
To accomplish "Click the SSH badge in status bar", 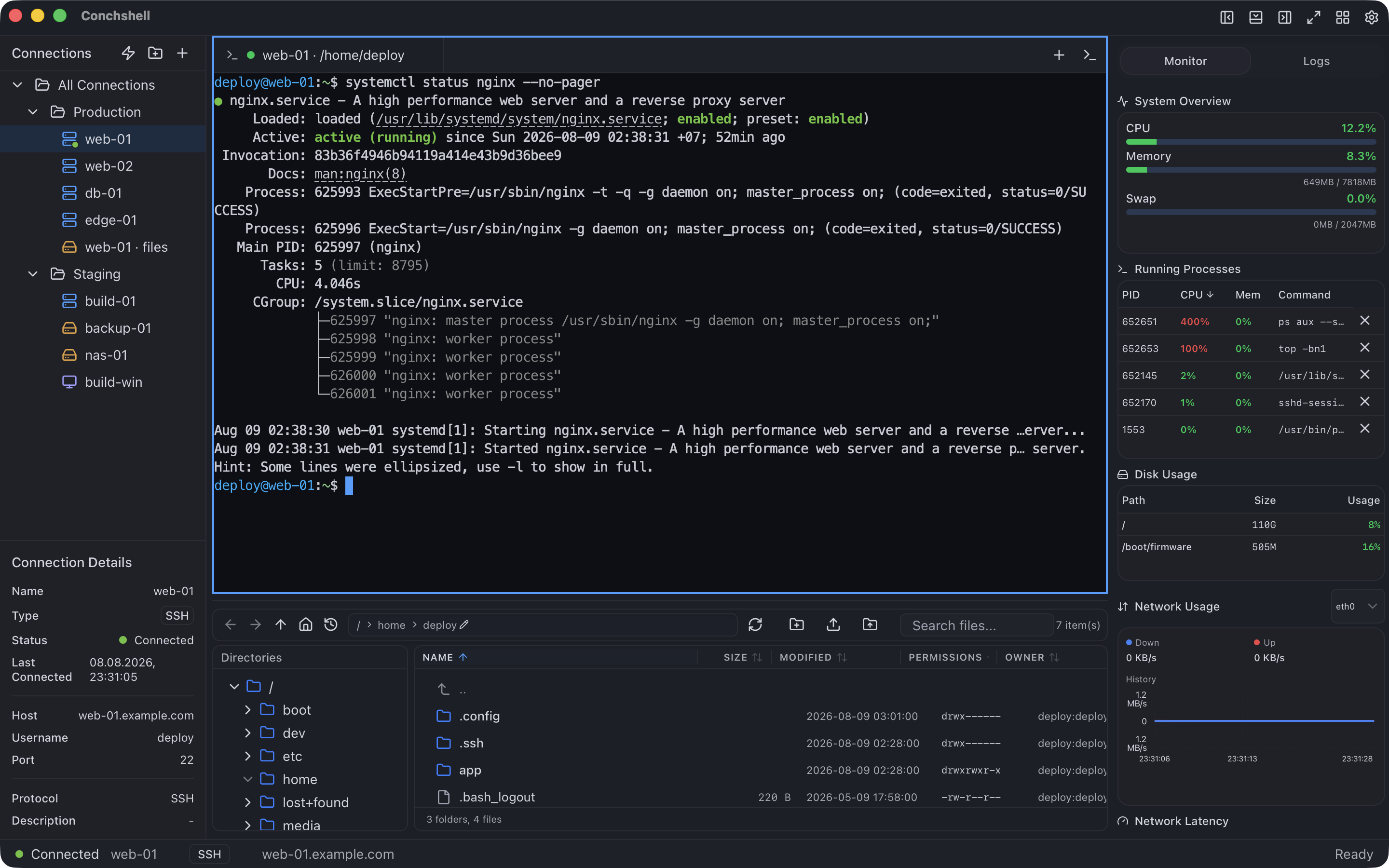I will pyautogui.click(x=209, y=854).
